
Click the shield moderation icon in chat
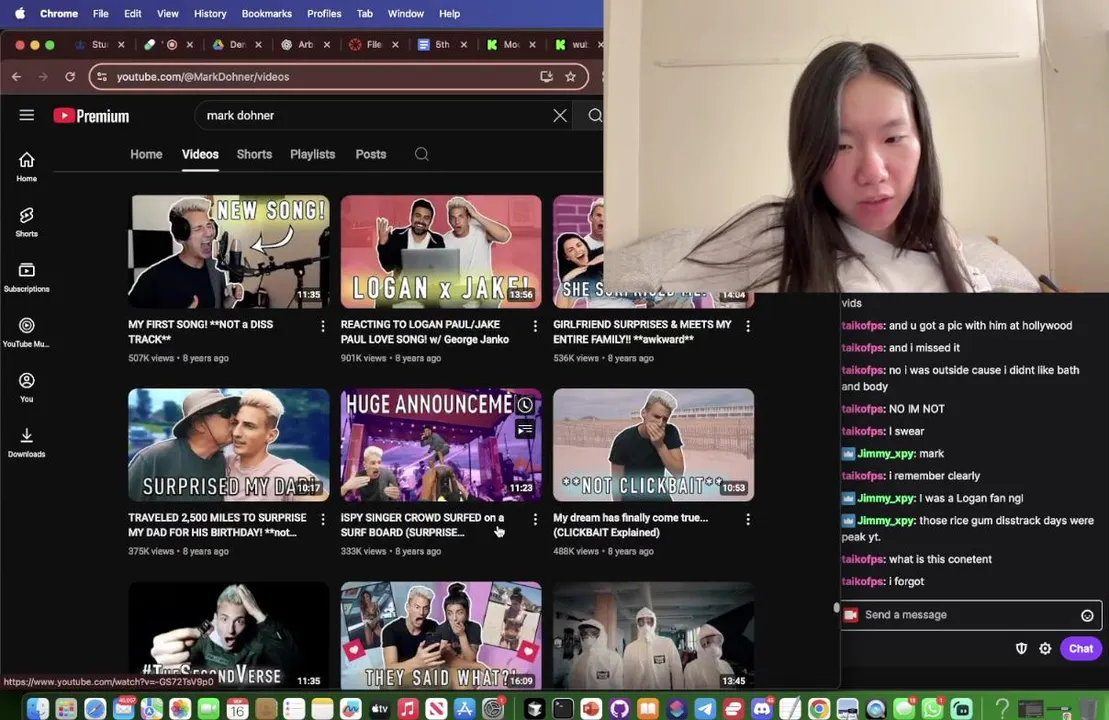[x=1021, y=649]
